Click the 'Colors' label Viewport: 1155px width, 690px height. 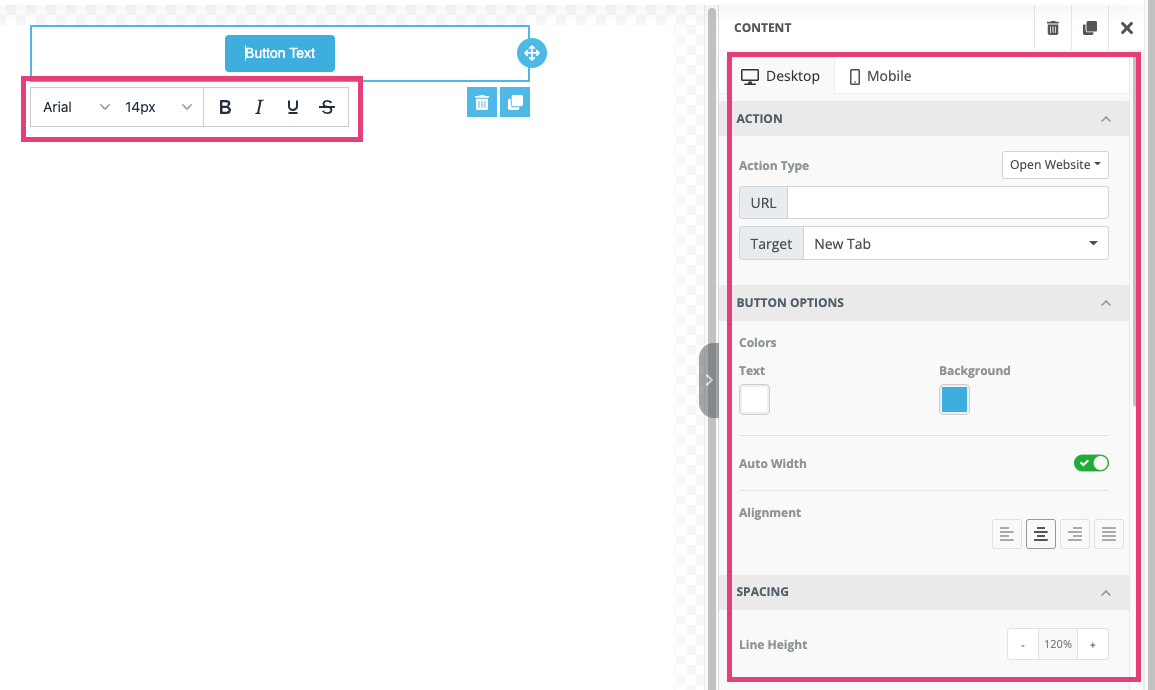(x=757, y=342)
